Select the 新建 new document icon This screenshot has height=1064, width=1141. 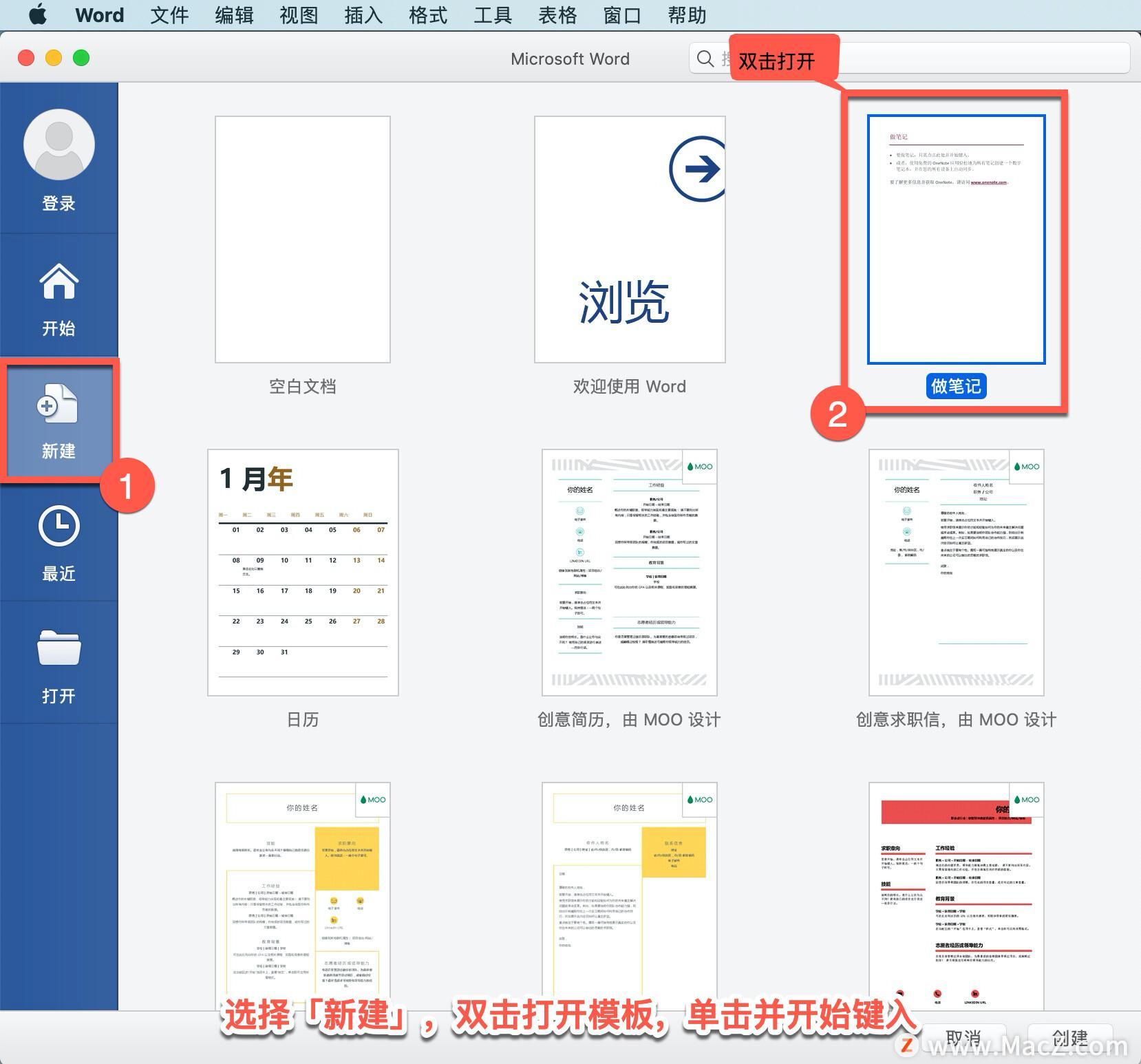point(58,403)
